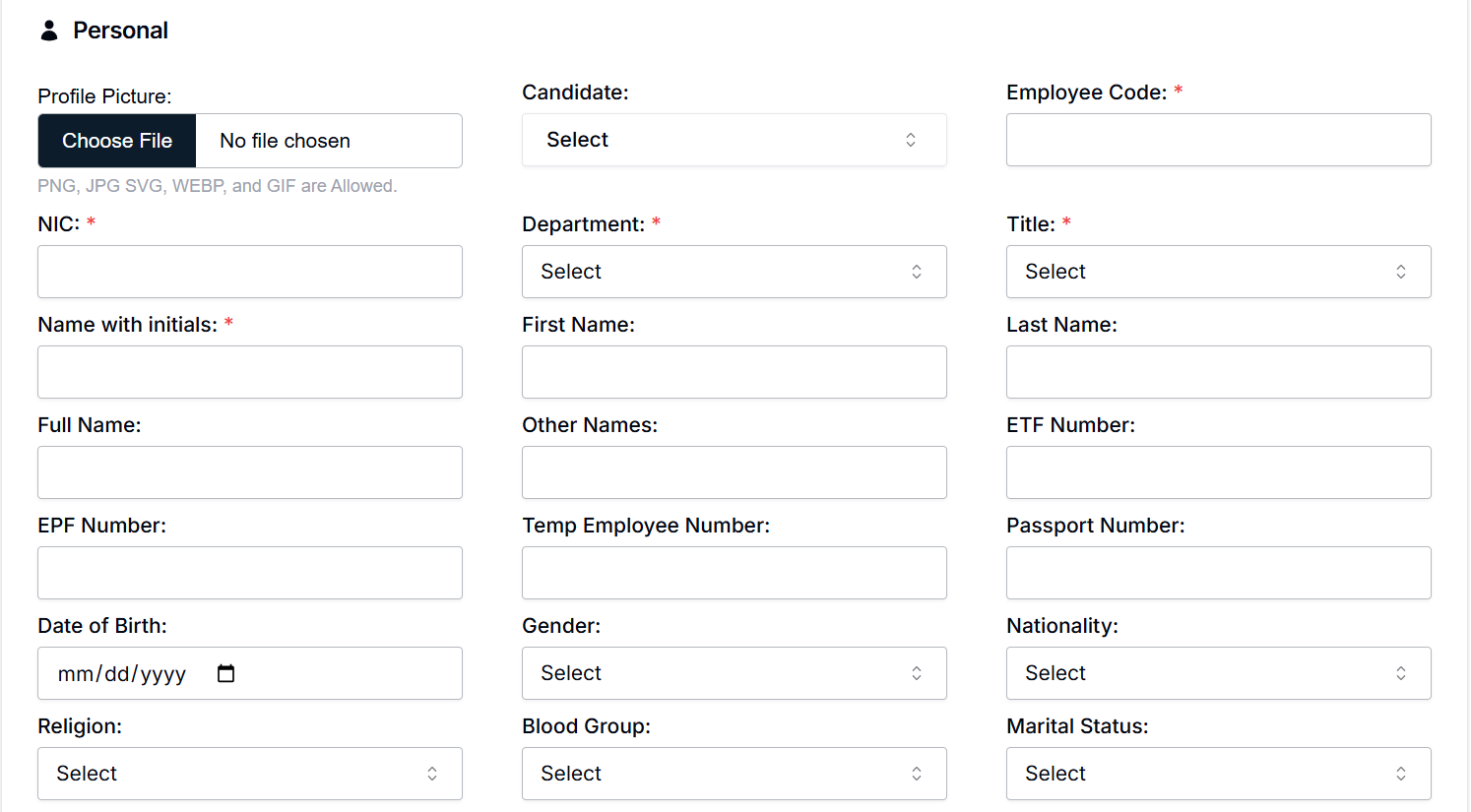Open the Gender select
The image size is (1471, 812).
734,673
